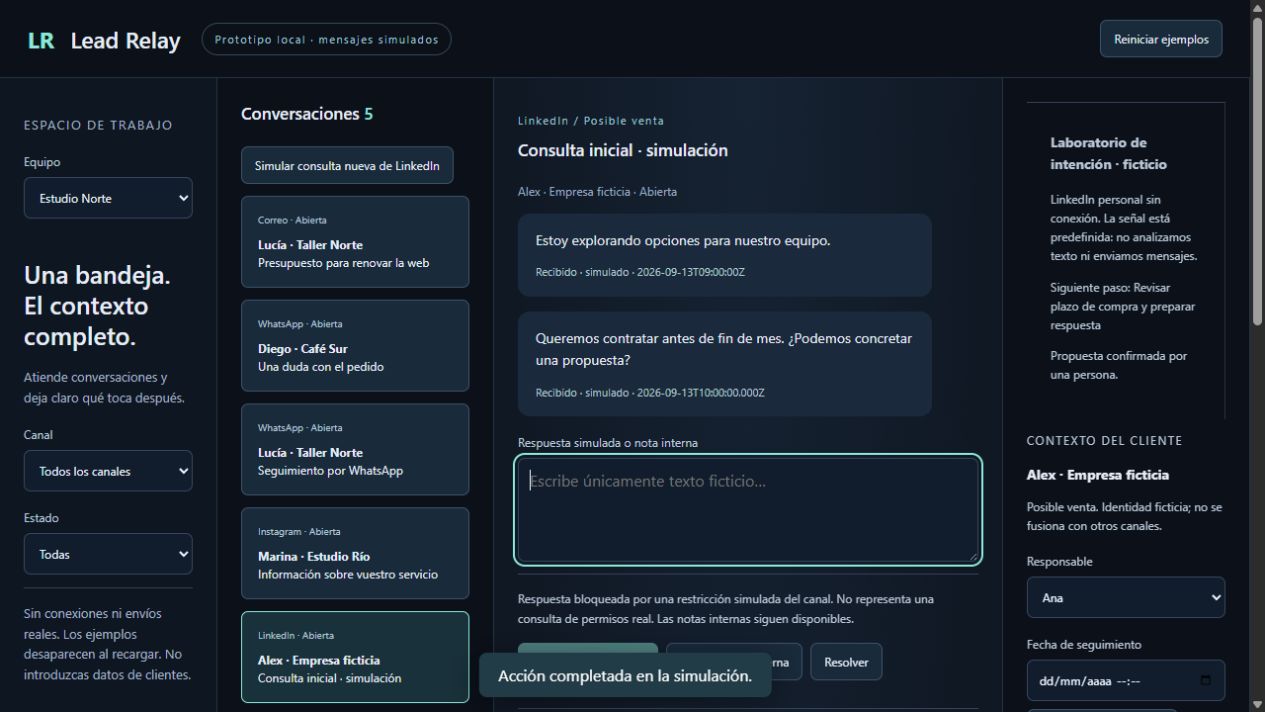Change the Responsable dropdown currently Ana
The width and height of the screenshot is (1265, 712).
pos(1126,598)
